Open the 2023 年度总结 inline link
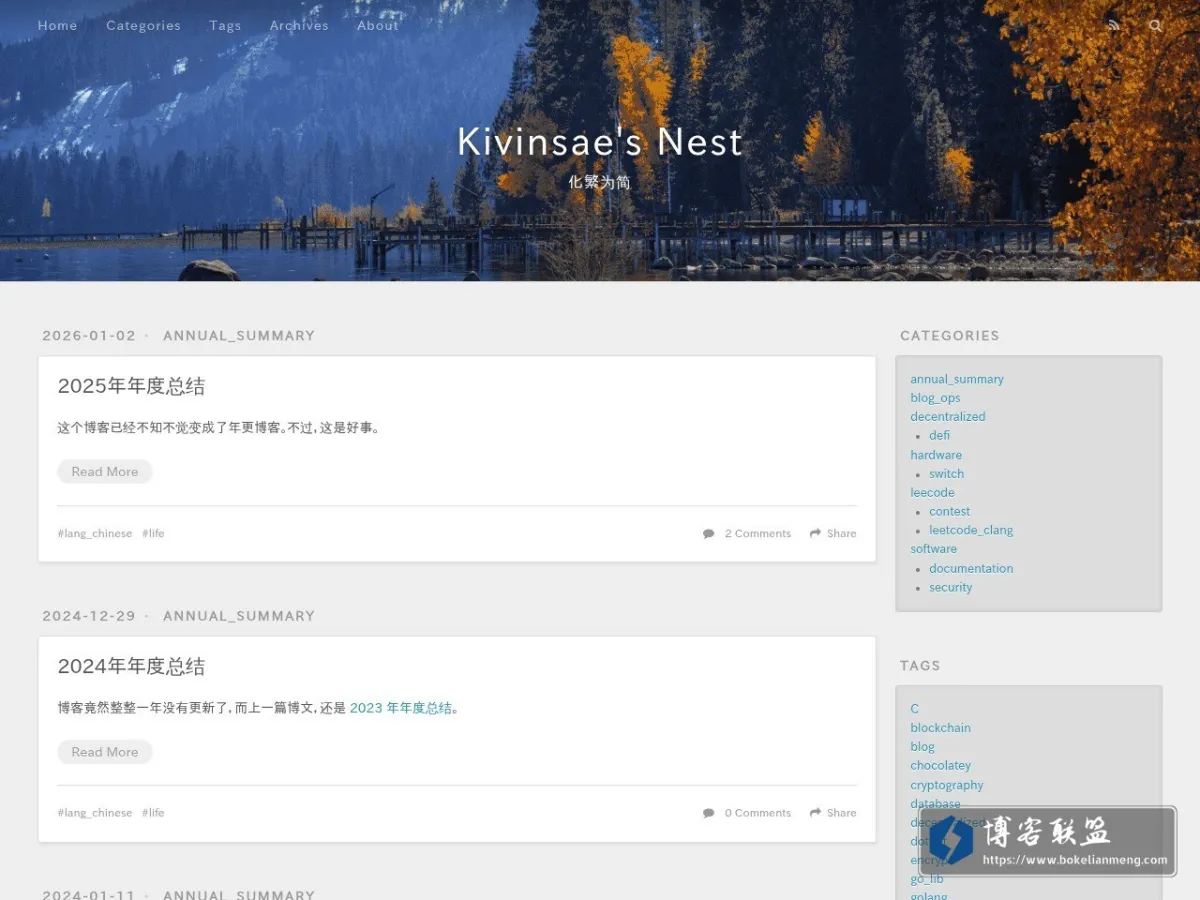1200x900 pixels. click(x=401, y=708)
